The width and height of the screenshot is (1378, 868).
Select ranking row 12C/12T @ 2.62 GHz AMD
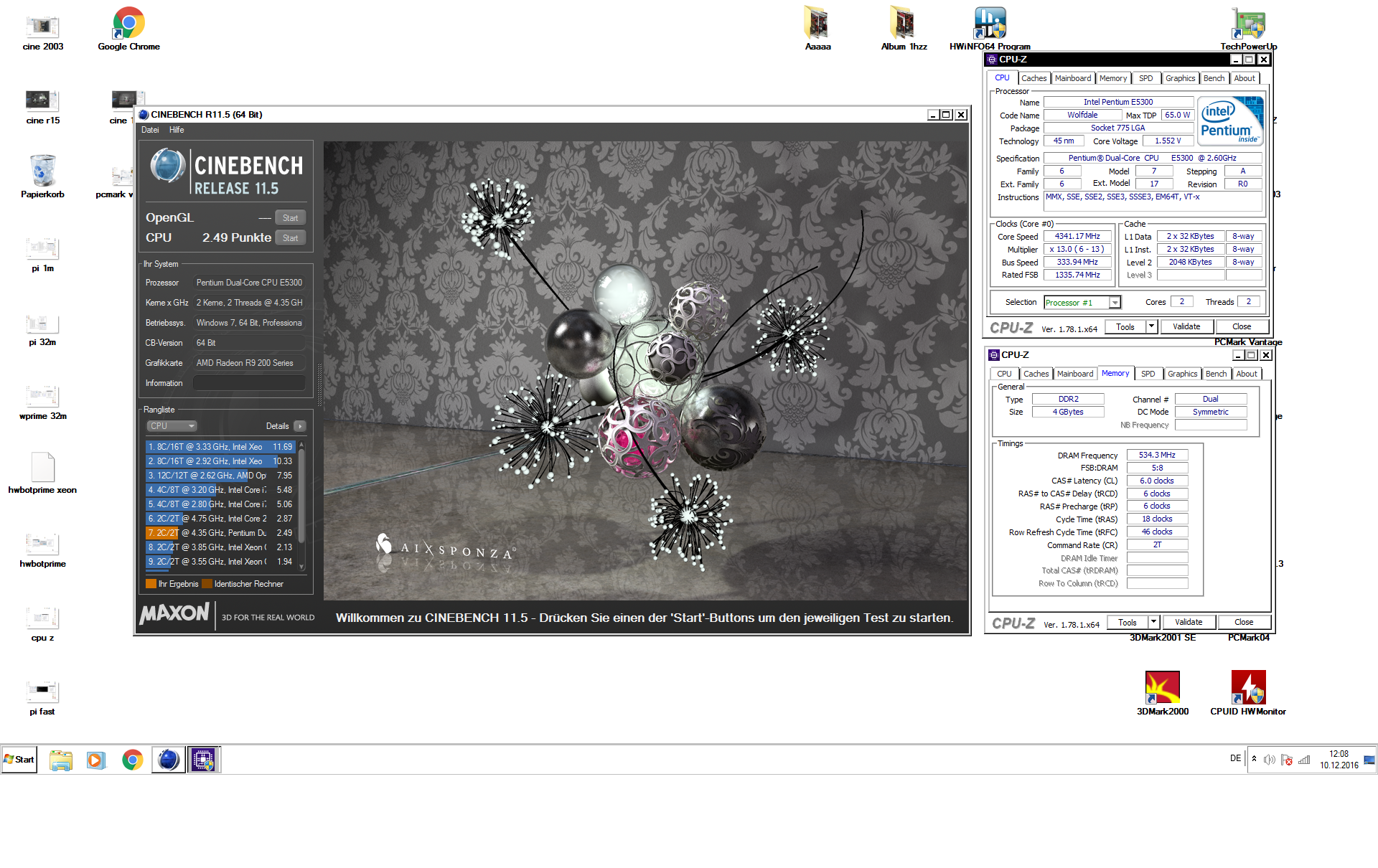point(221,476)
